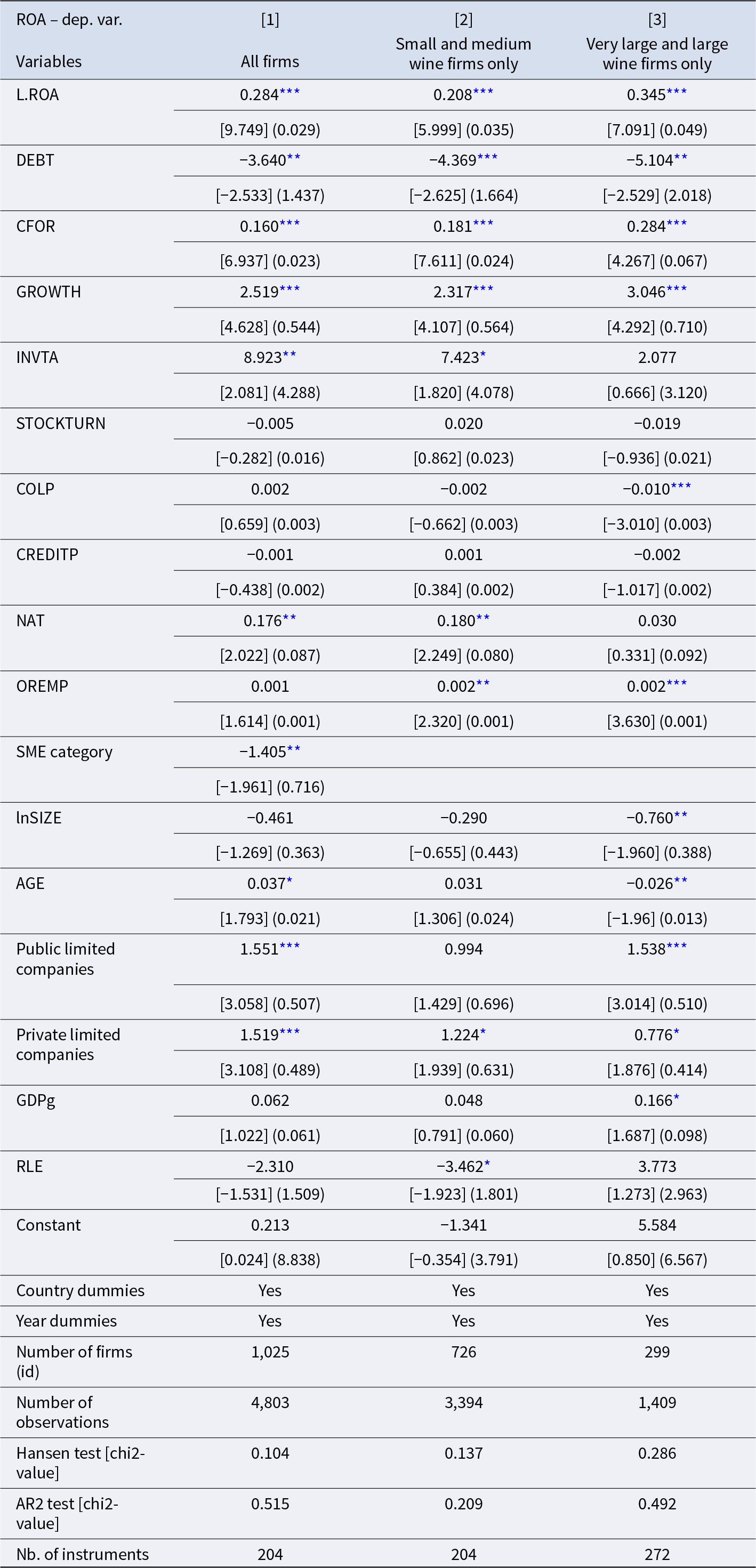Click the lnSIZE row label

[38, 818]
